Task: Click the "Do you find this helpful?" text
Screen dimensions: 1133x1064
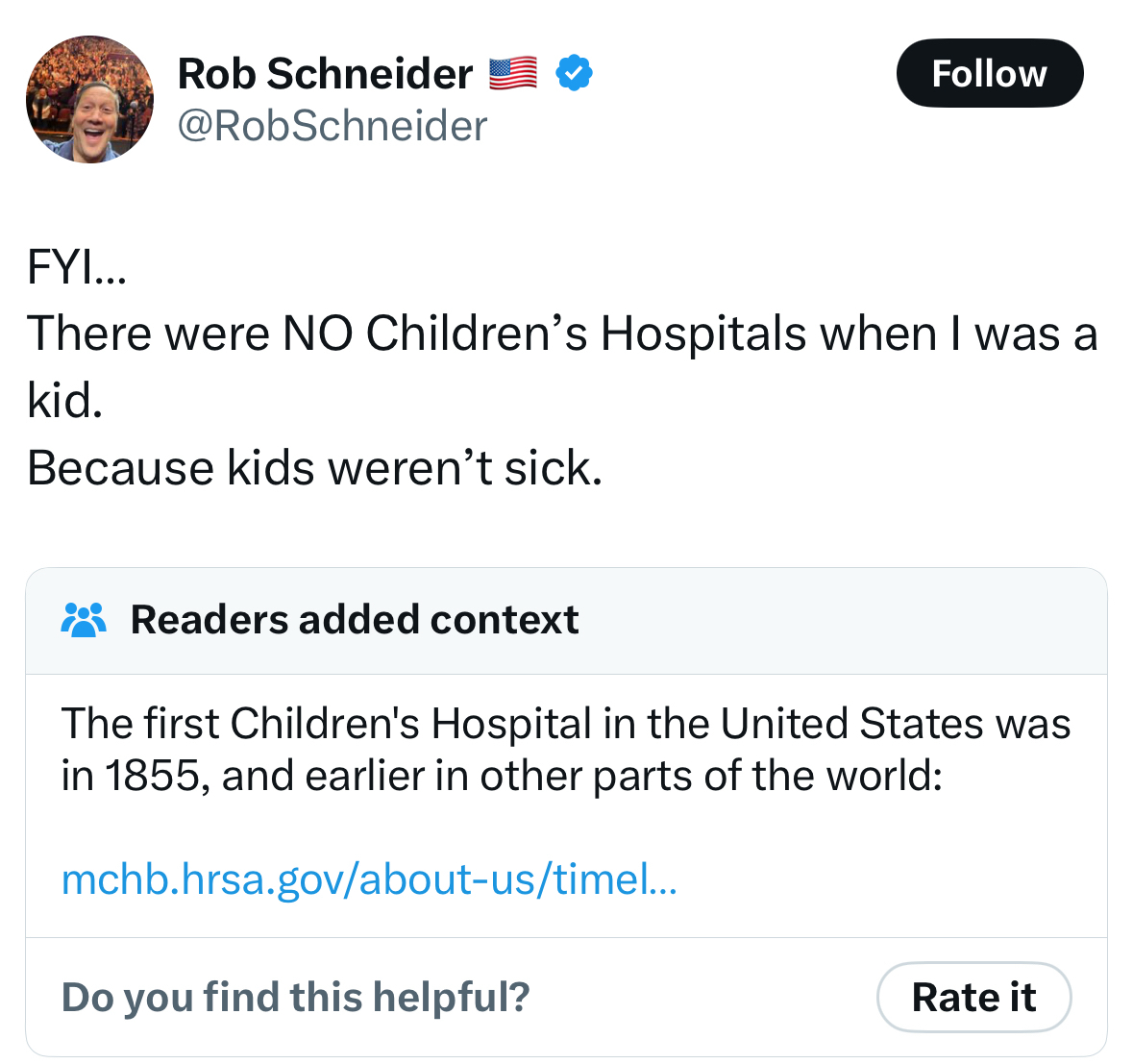Action: 295,997
